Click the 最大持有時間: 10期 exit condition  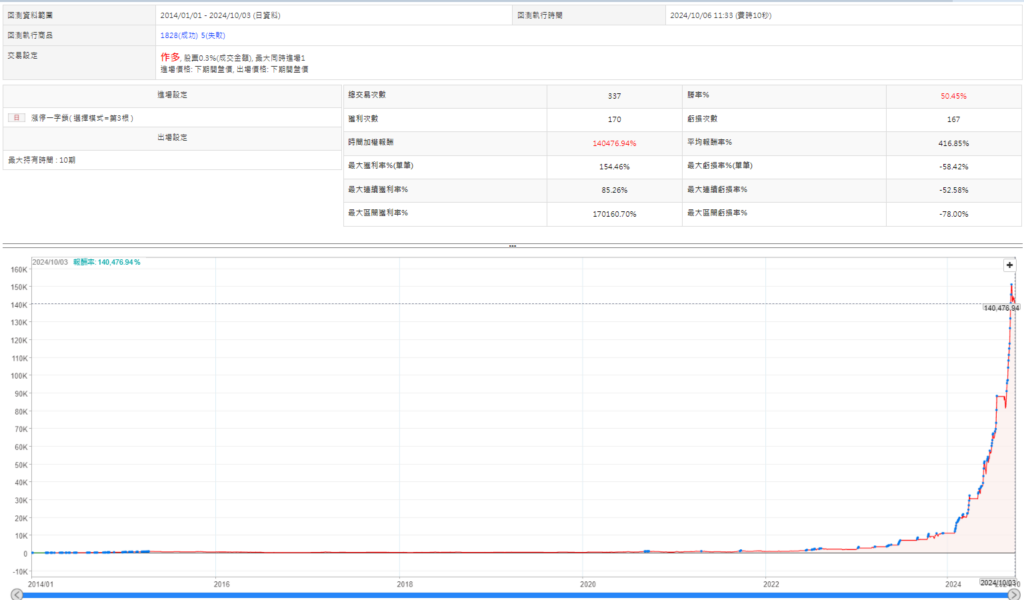click(42, 159)
